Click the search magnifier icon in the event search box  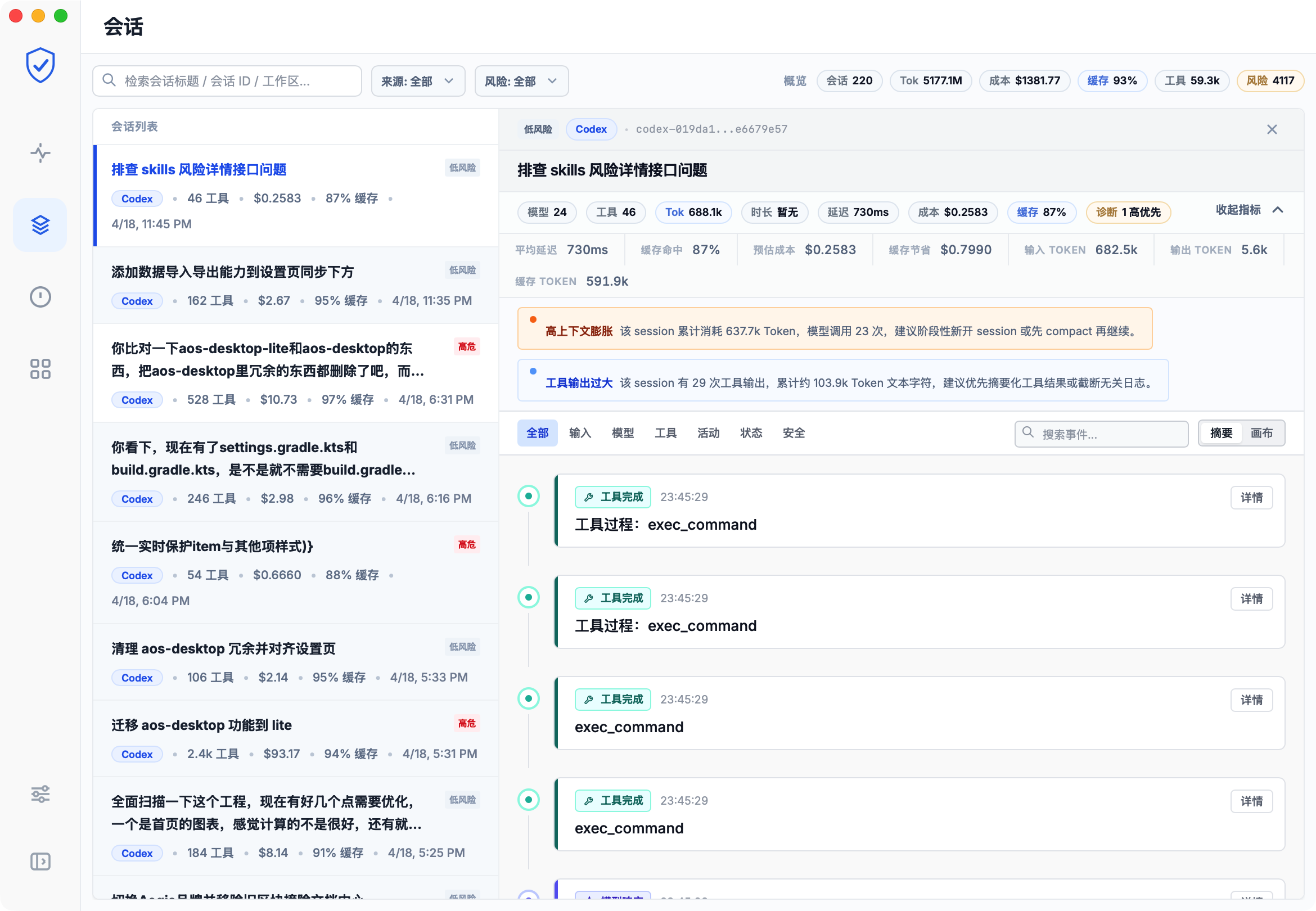point(1027,434)
